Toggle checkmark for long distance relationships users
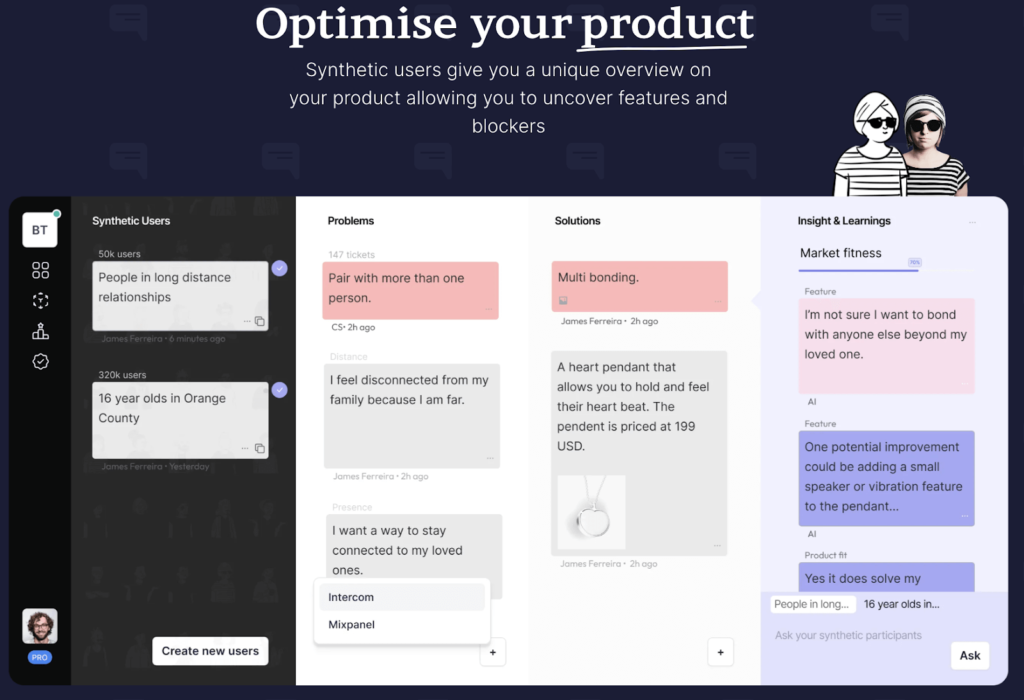The height and width of the screenshot is (700, 1024). tap(280, 268)
